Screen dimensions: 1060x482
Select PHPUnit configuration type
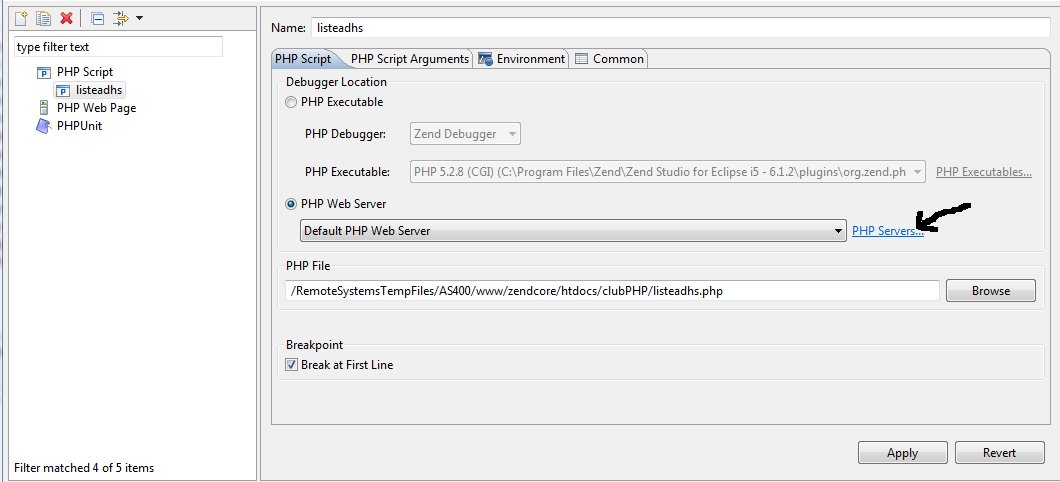tap(79, 125)
